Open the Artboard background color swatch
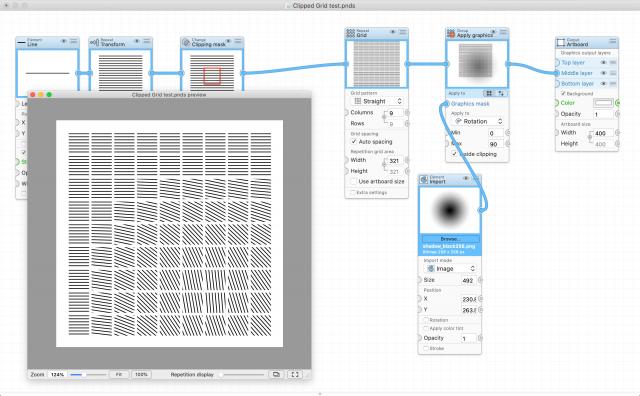 coord(603,102)
